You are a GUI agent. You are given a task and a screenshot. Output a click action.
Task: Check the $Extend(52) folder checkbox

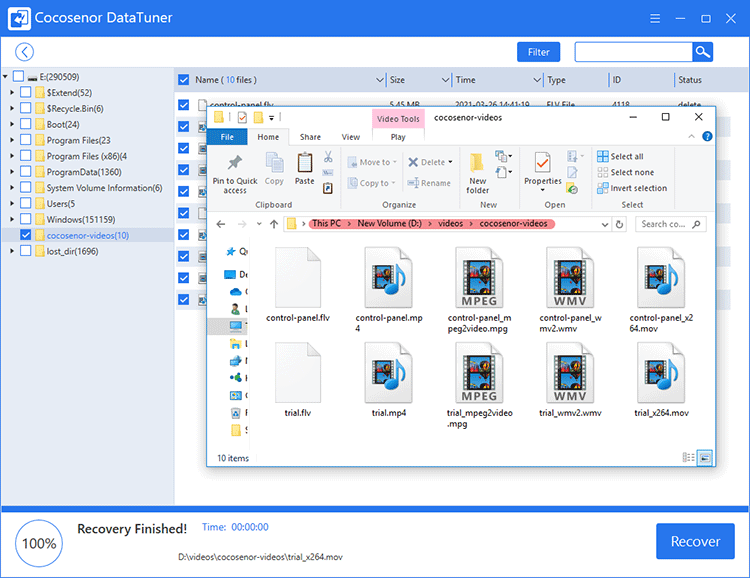click(26, 92)
